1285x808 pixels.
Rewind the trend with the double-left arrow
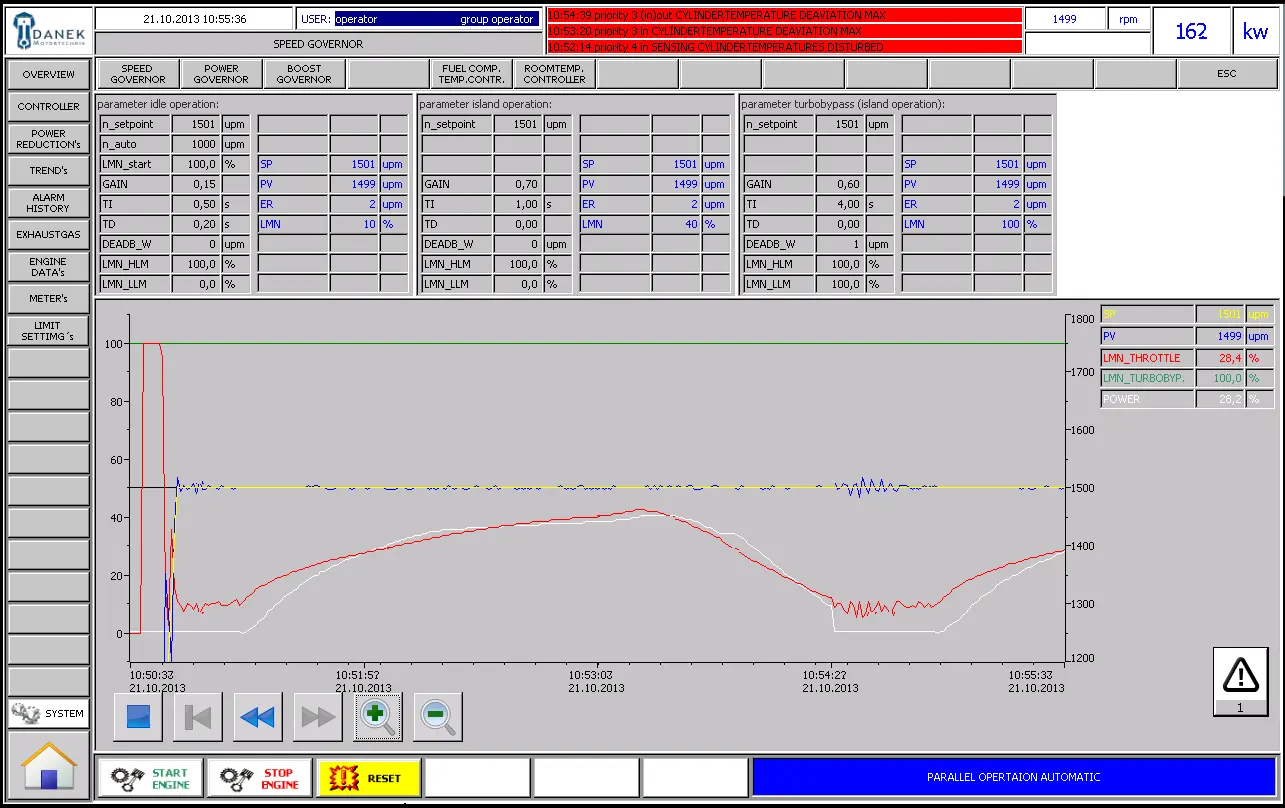257,716
